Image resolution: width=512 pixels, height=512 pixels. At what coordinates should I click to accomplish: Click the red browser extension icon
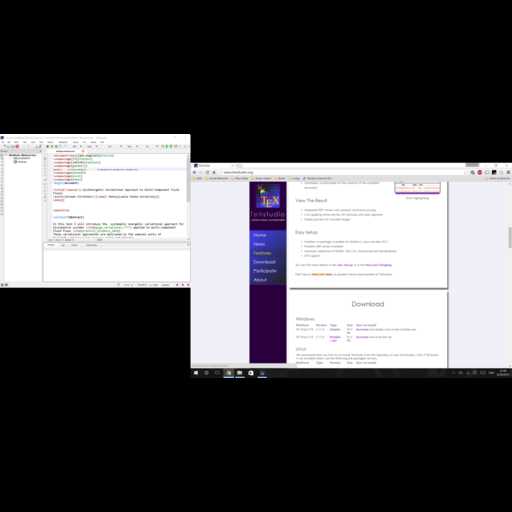point(480,172)
